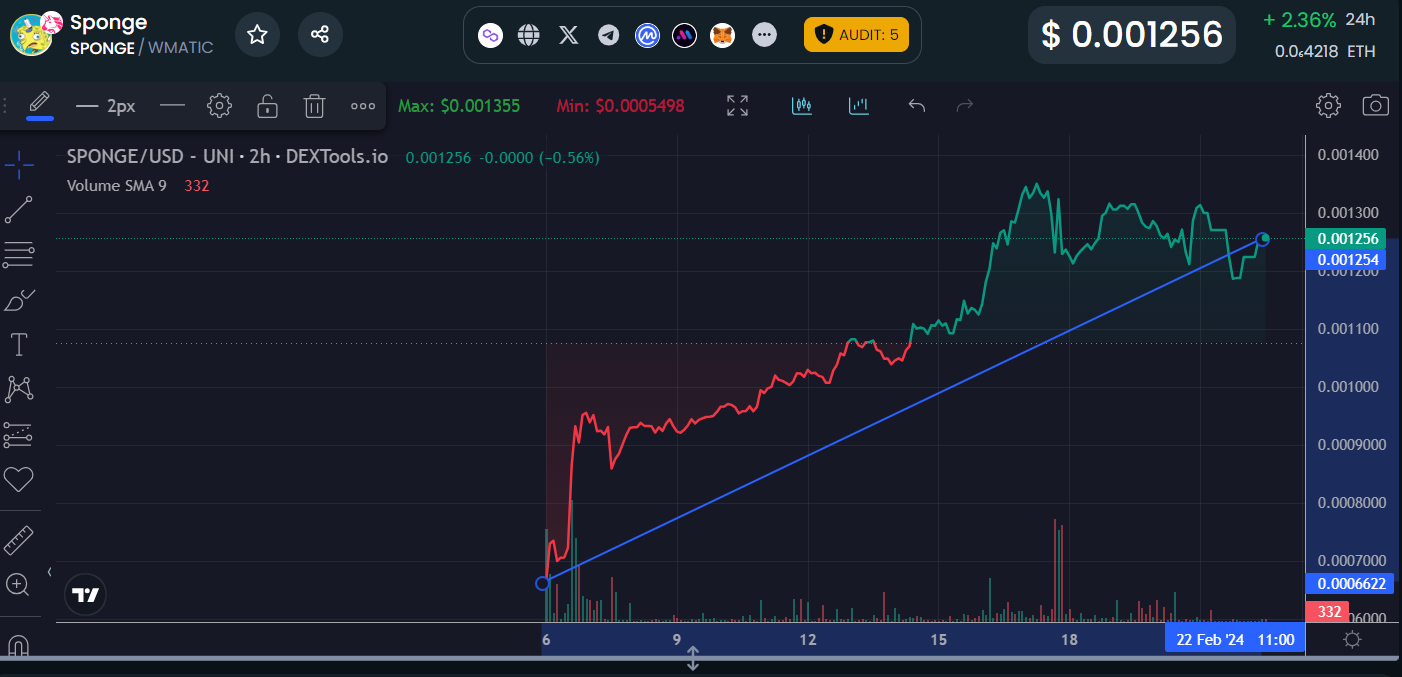This screenshot has width=1402, height=677.
Task: Click the ETH price value at top right
Action: (1325, 51)
